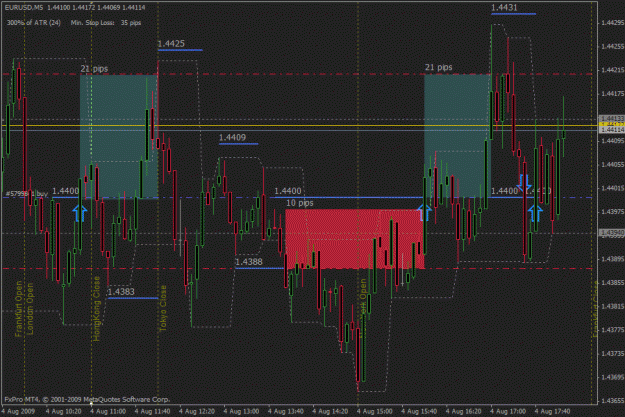Click 1.44215 on the price scale
The height and width of the screenshot is (417, 625).
point(613,70)
